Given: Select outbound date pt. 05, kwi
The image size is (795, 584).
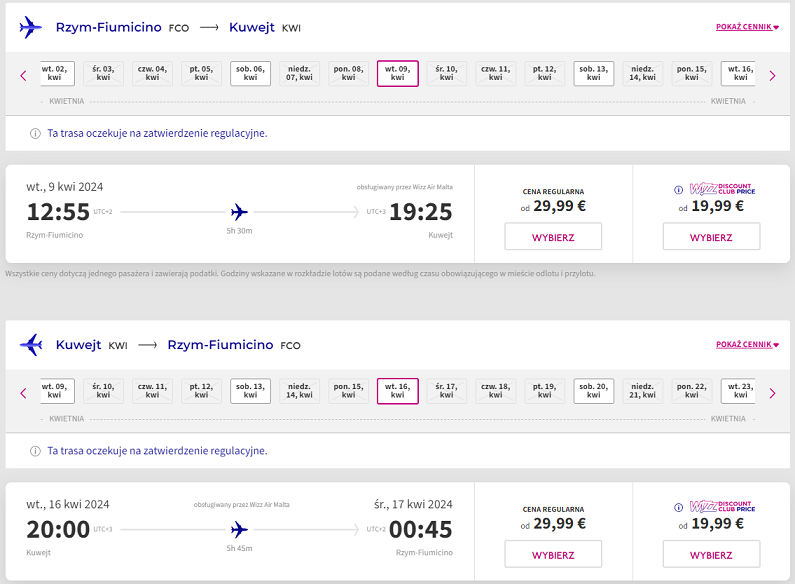Looking at the screenshot, I should [201, 74].
